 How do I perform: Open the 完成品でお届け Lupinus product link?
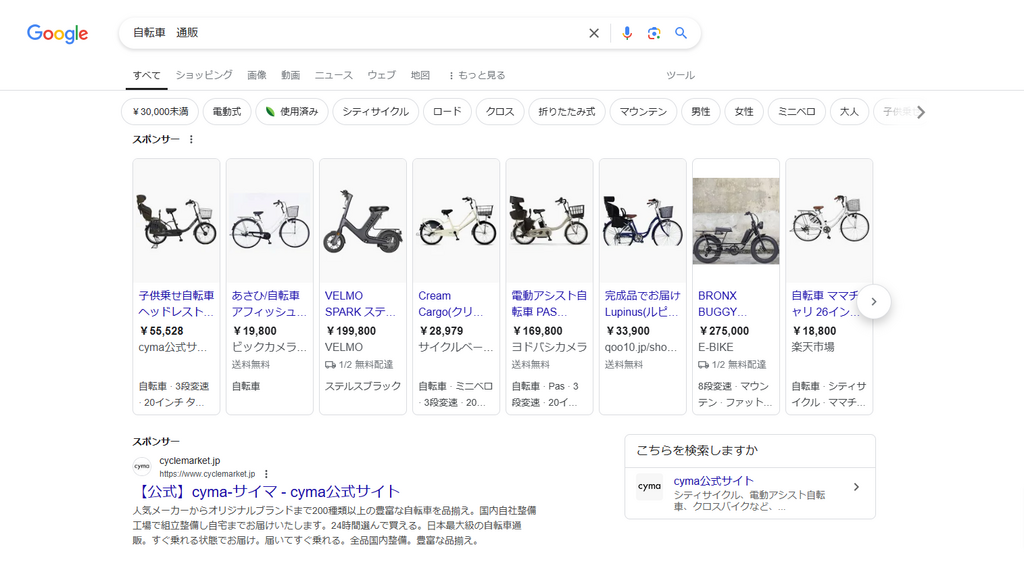pos(643,304)
